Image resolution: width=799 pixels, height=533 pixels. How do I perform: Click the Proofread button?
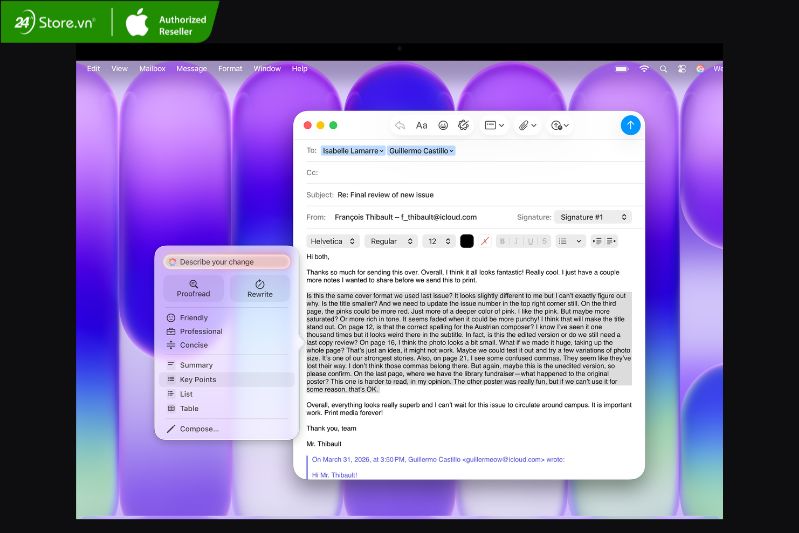pyautogui.click(x=193, y=289)
